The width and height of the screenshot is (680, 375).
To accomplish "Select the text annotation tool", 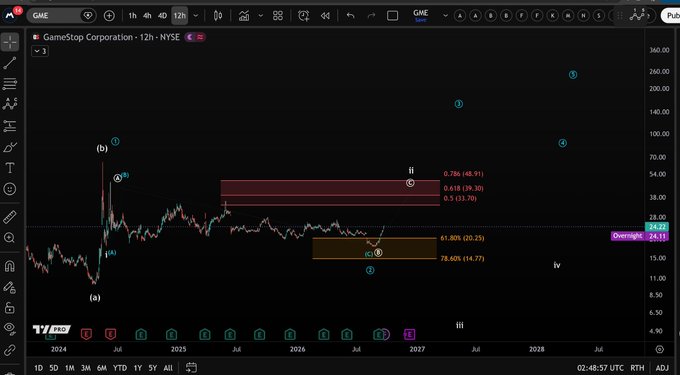I will (10, 168).
